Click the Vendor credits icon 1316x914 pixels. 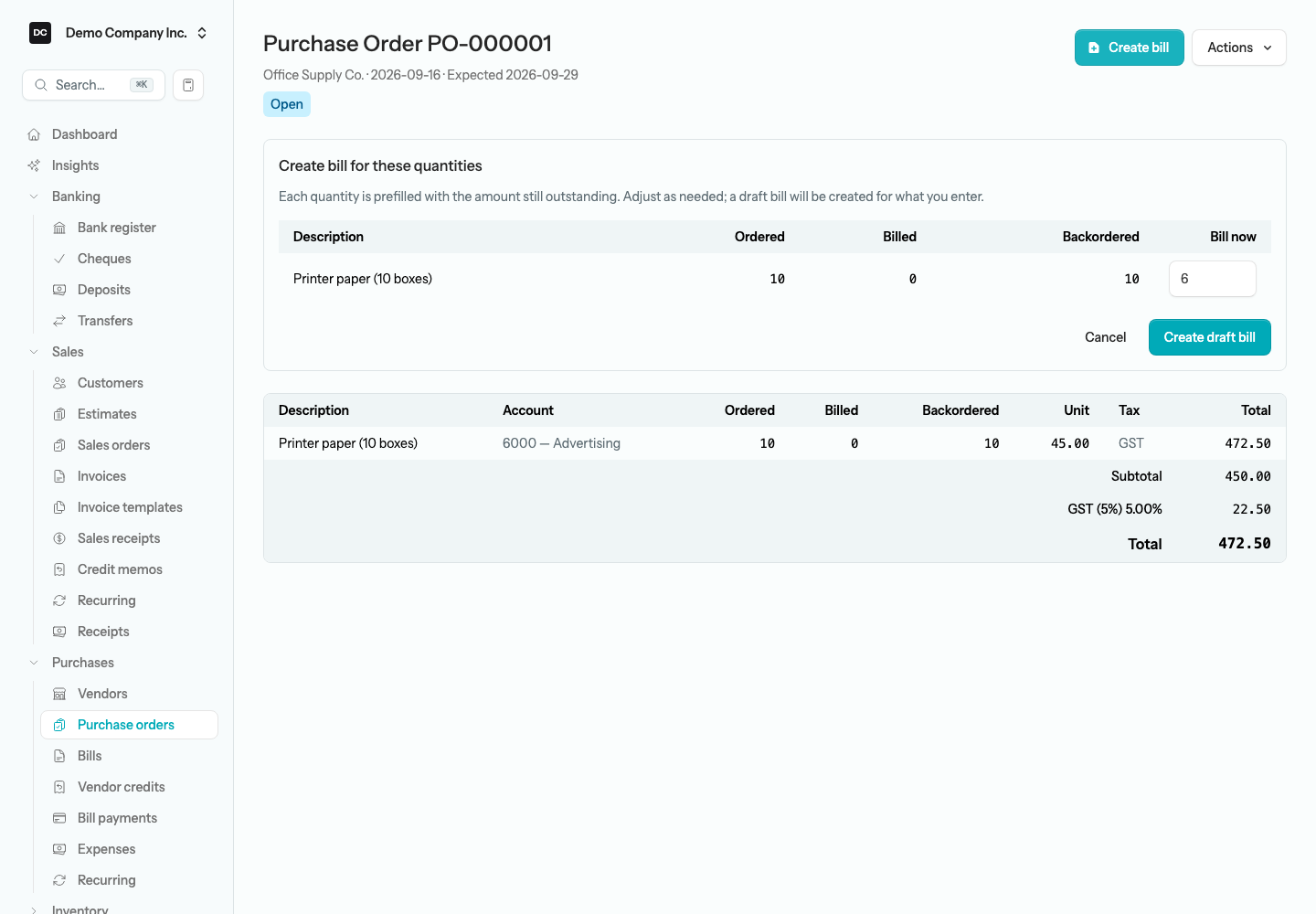(x=59, y=787)
